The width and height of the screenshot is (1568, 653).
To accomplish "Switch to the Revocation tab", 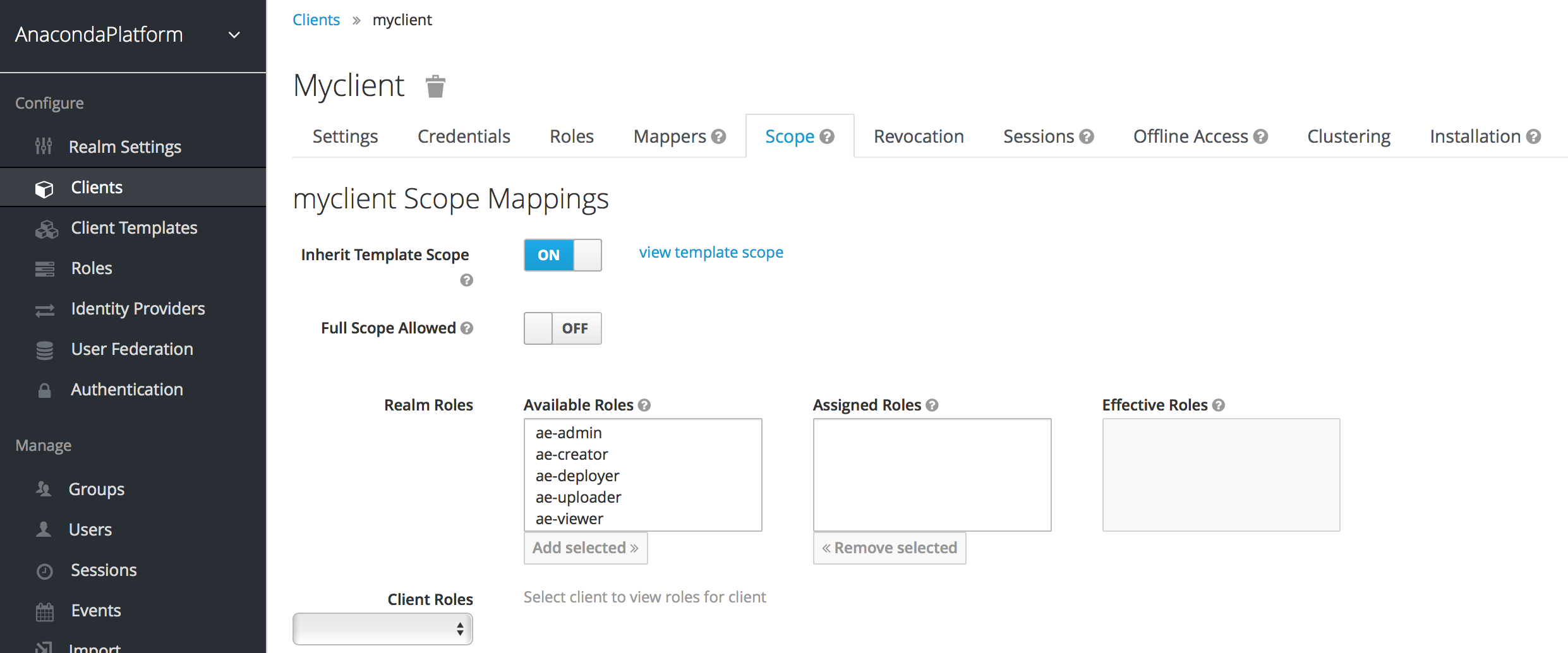I will [919, 136].
